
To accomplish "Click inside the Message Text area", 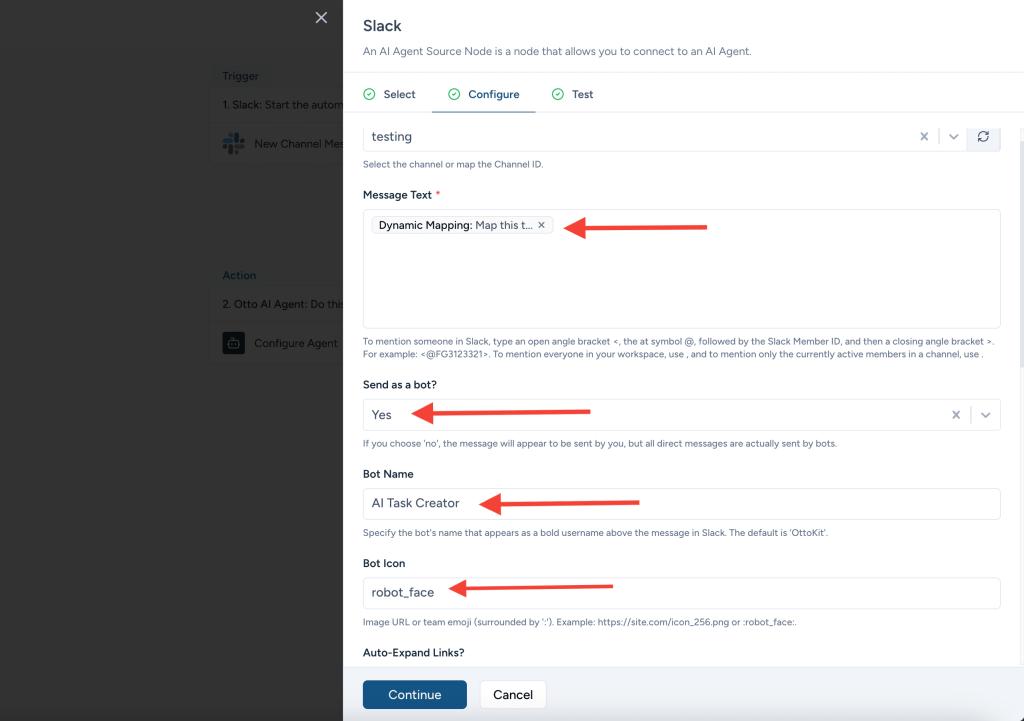I will 681,268.
